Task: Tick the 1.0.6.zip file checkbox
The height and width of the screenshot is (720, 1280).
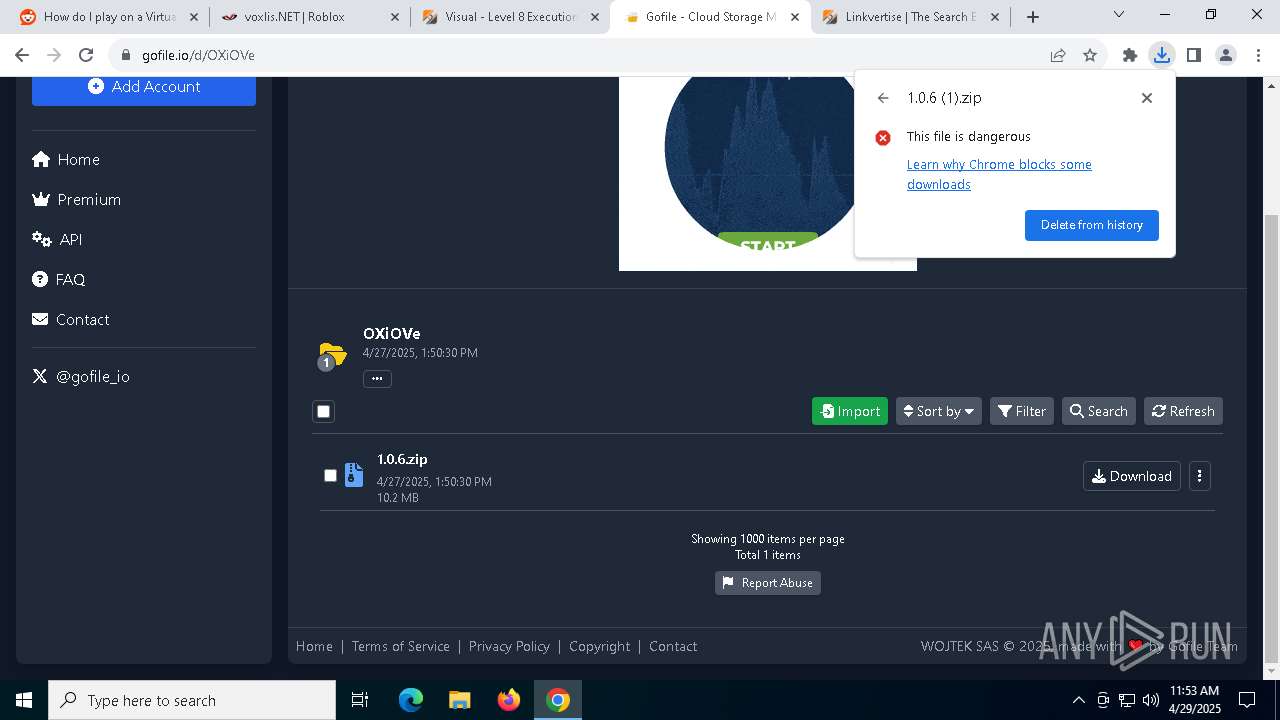Action: [330, 476]
